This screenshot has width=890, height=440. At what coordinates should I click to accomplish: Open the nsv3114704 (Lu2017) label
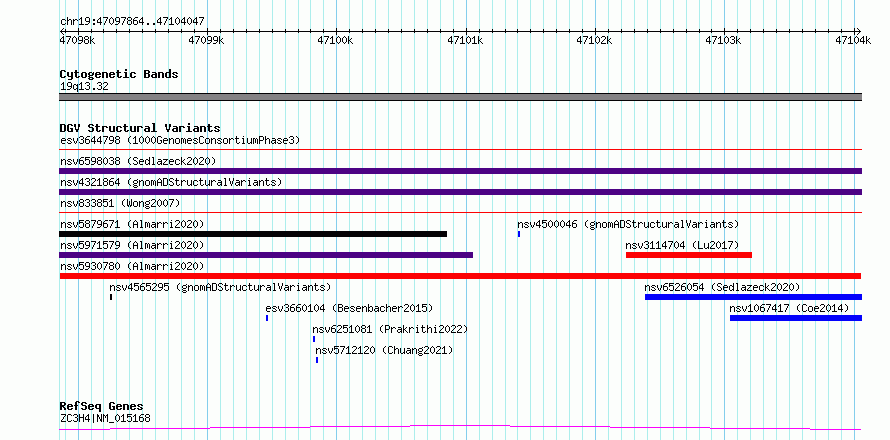(x=682, y=245)
